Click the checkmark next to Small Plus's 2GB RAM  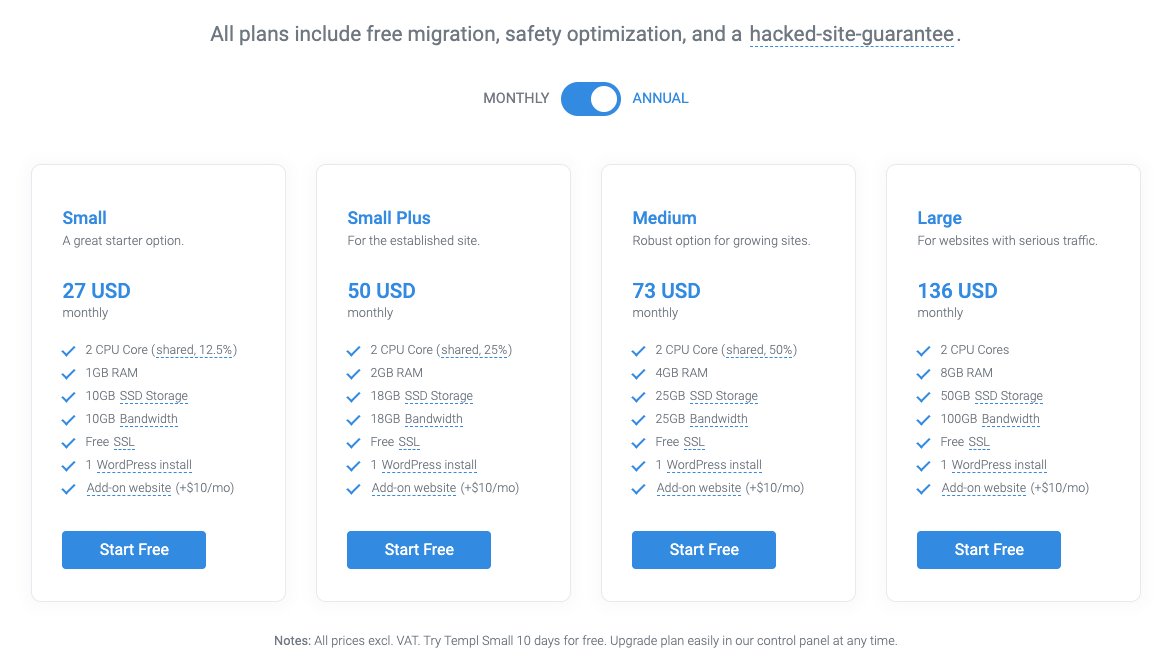[x=354, y=374]
